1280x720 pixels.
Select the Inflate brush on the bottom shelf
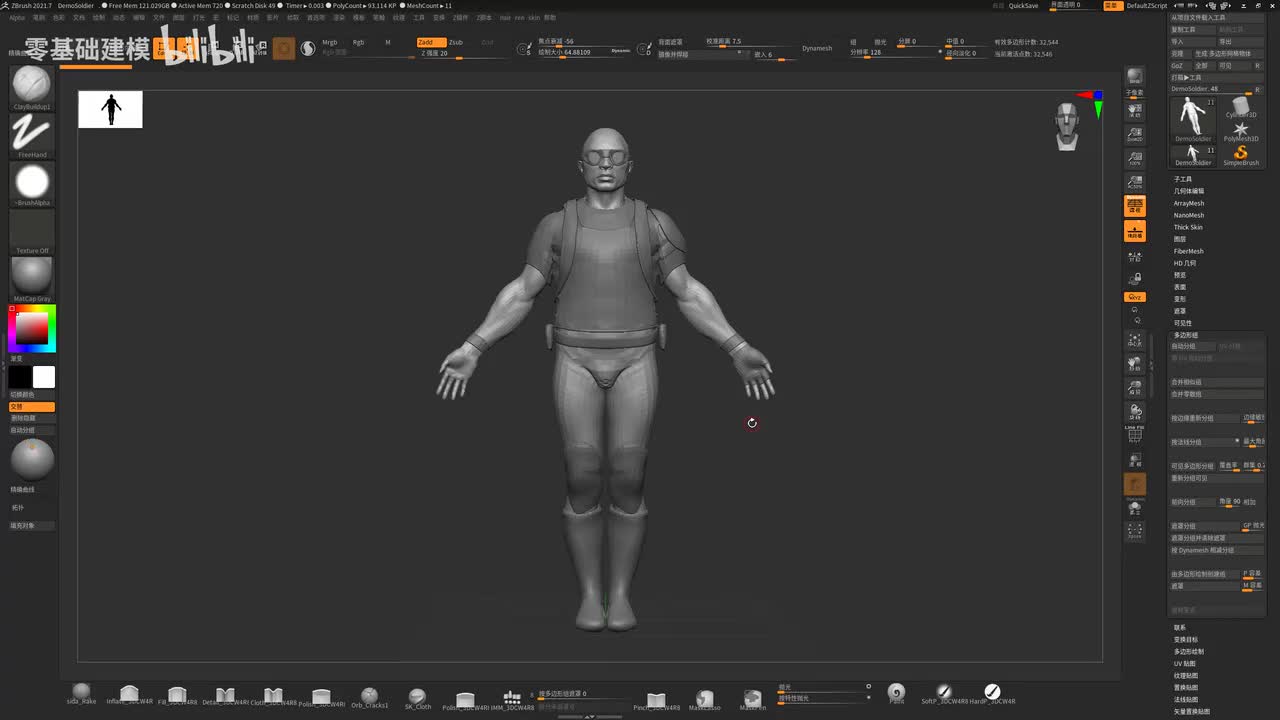(x=129, y=695)
